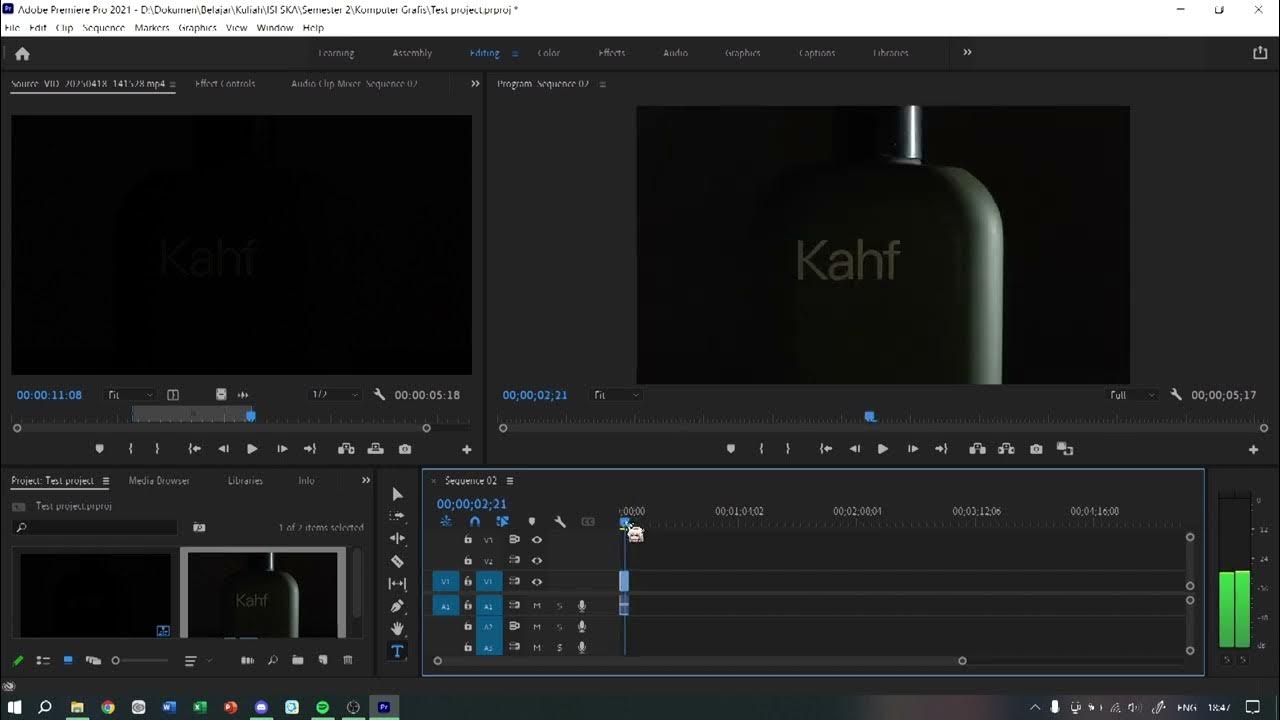This screenshot has height=720, width=1280.
Task: Step forward one frame in Program monitor
Action: 912,449
